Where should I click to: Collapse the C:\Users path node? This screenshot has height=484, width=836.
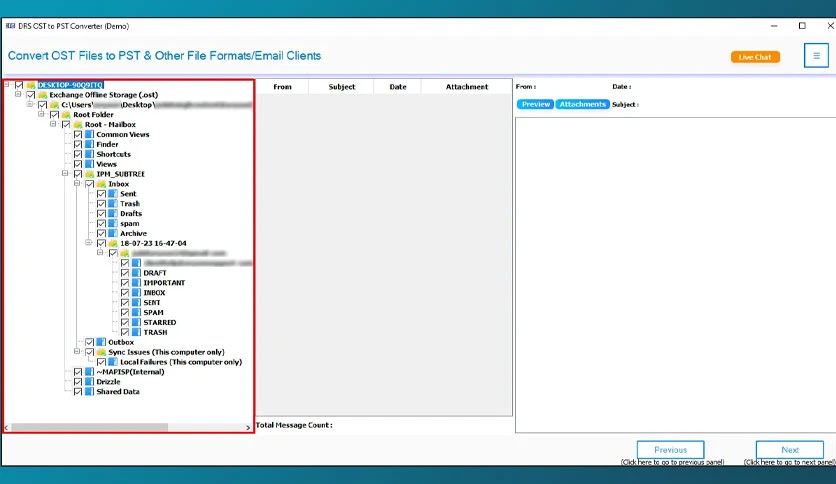[30, 104]
